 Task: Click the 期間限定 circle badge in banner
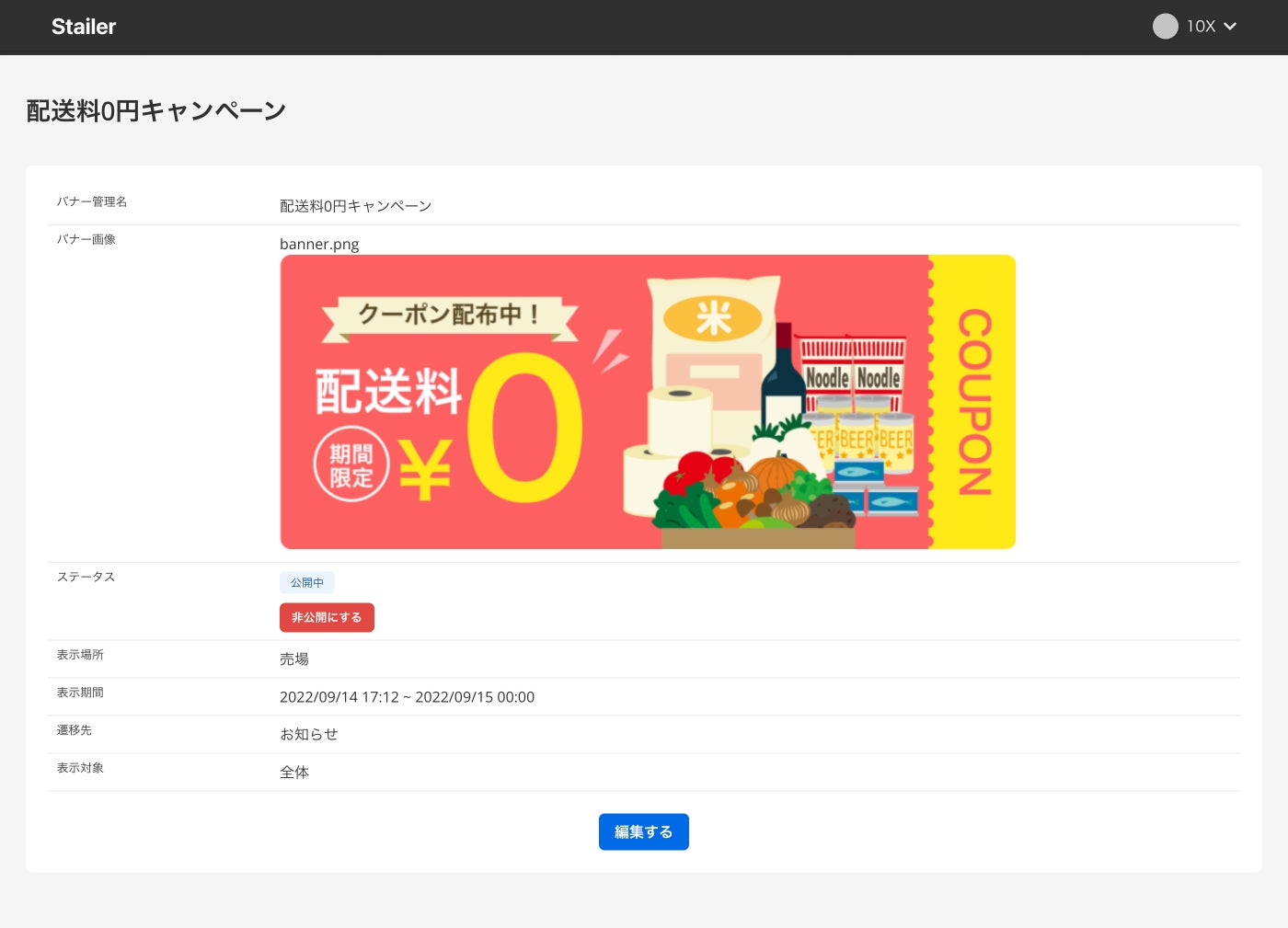click(x=351, y=464)
